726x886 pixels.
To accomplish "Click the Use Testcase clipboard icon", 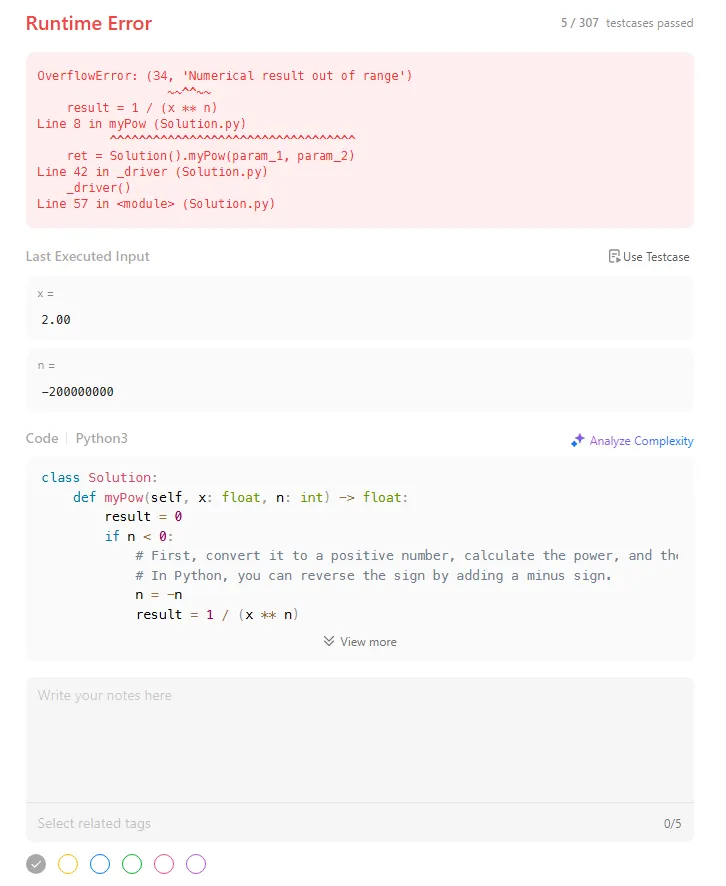I will point(614,257).
